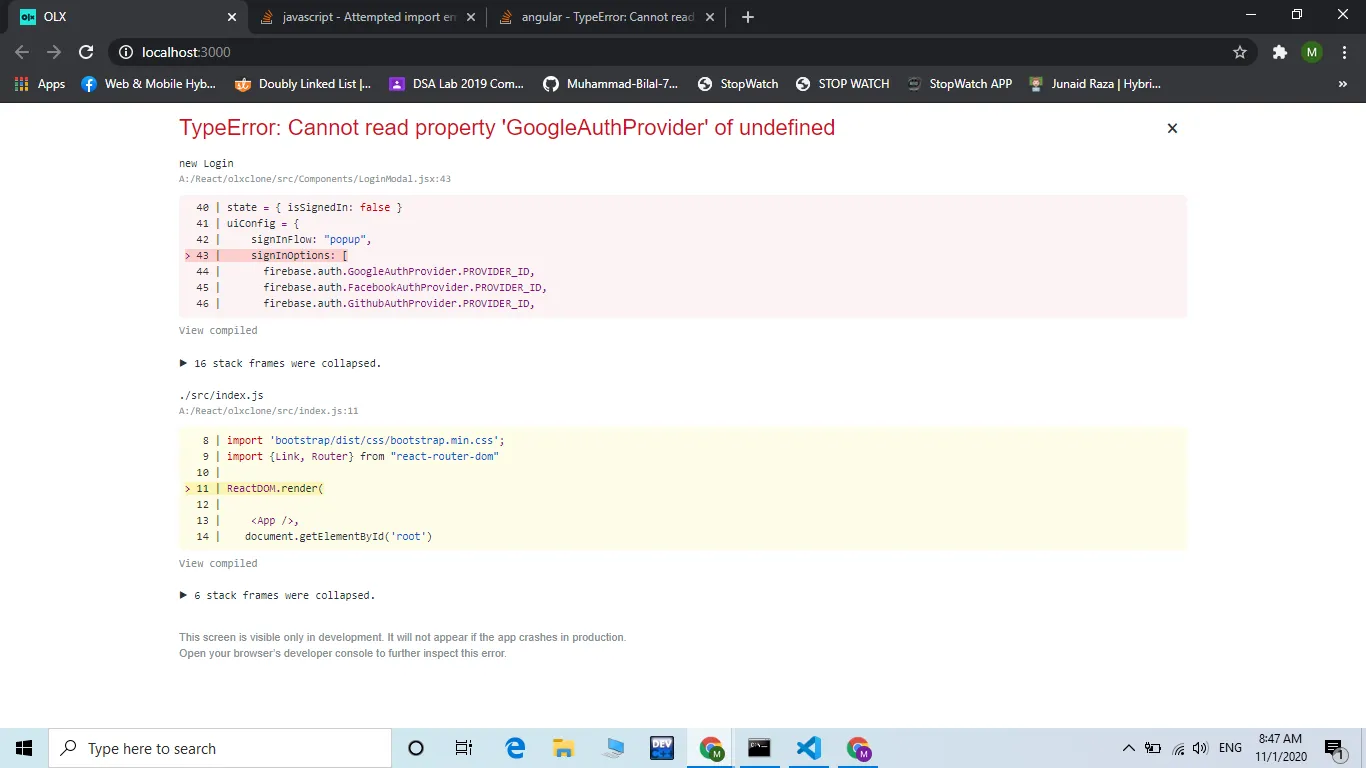Screen dimensions: 1366x768
Task: Click the document.getElementById('root') line
Action: tap(338, 536)
